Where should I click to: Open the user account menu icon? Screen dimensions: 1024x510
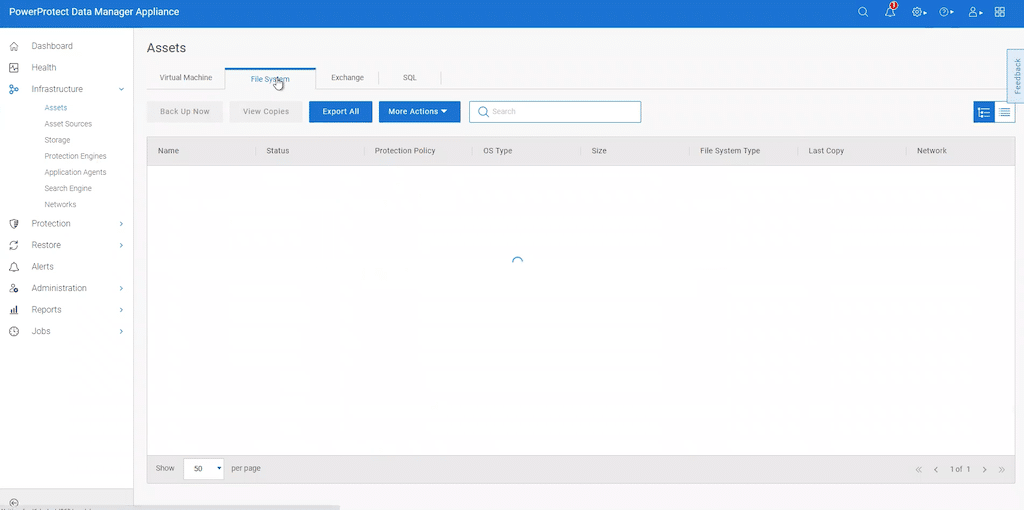[974, 12]
